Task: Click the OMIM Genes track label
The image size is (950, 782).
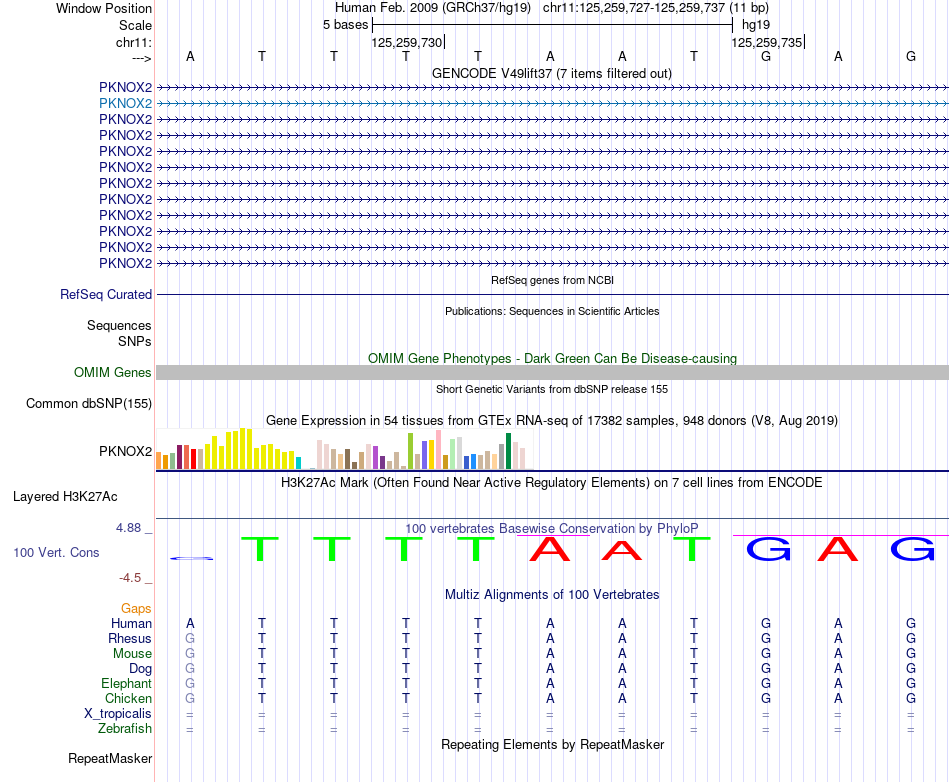Action: (112, 373)
